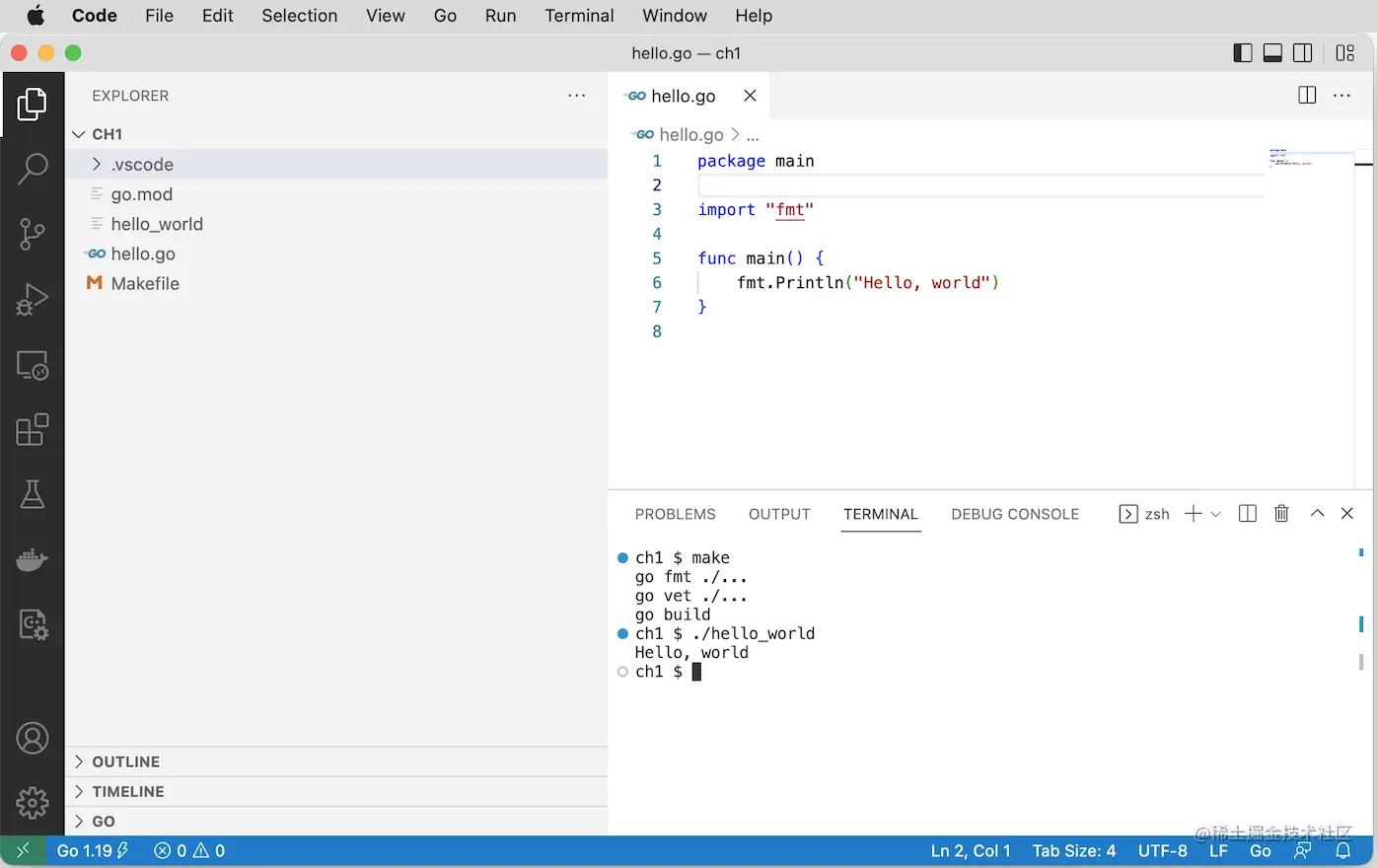Split the terminal pane
Image resolution: width=1377 pixels, height=868 pixels.
point(1247,513)
